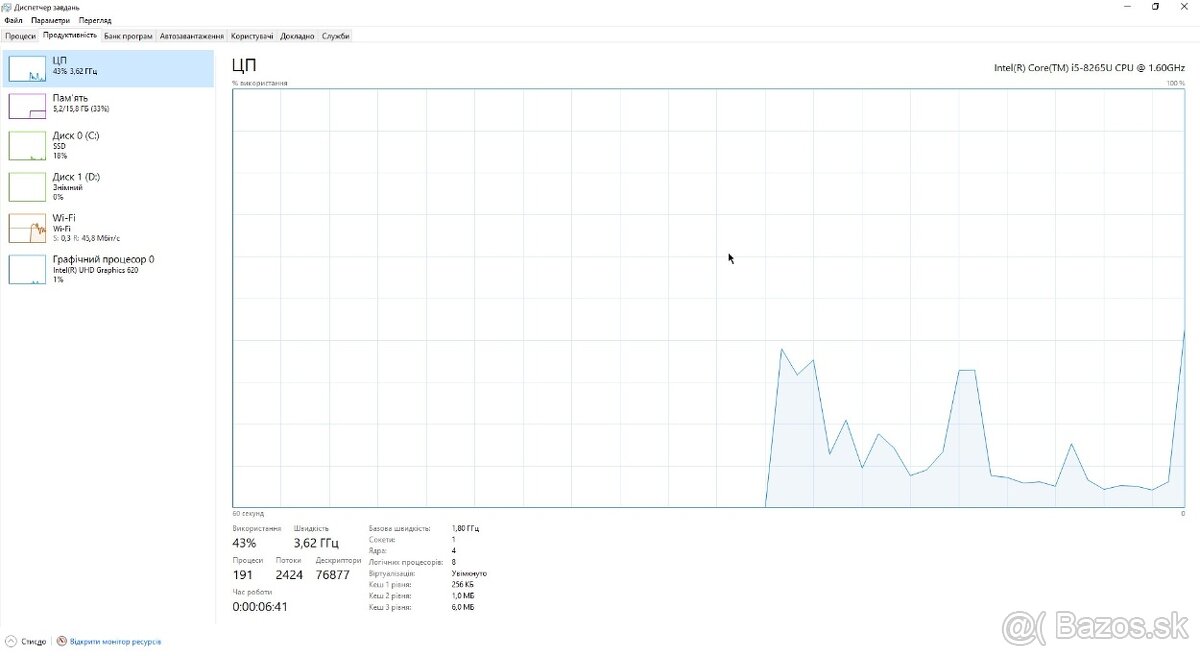Switch to the Автозавантаження tab
Viewport: 1200px width, 656px height.
pos(190,35)
